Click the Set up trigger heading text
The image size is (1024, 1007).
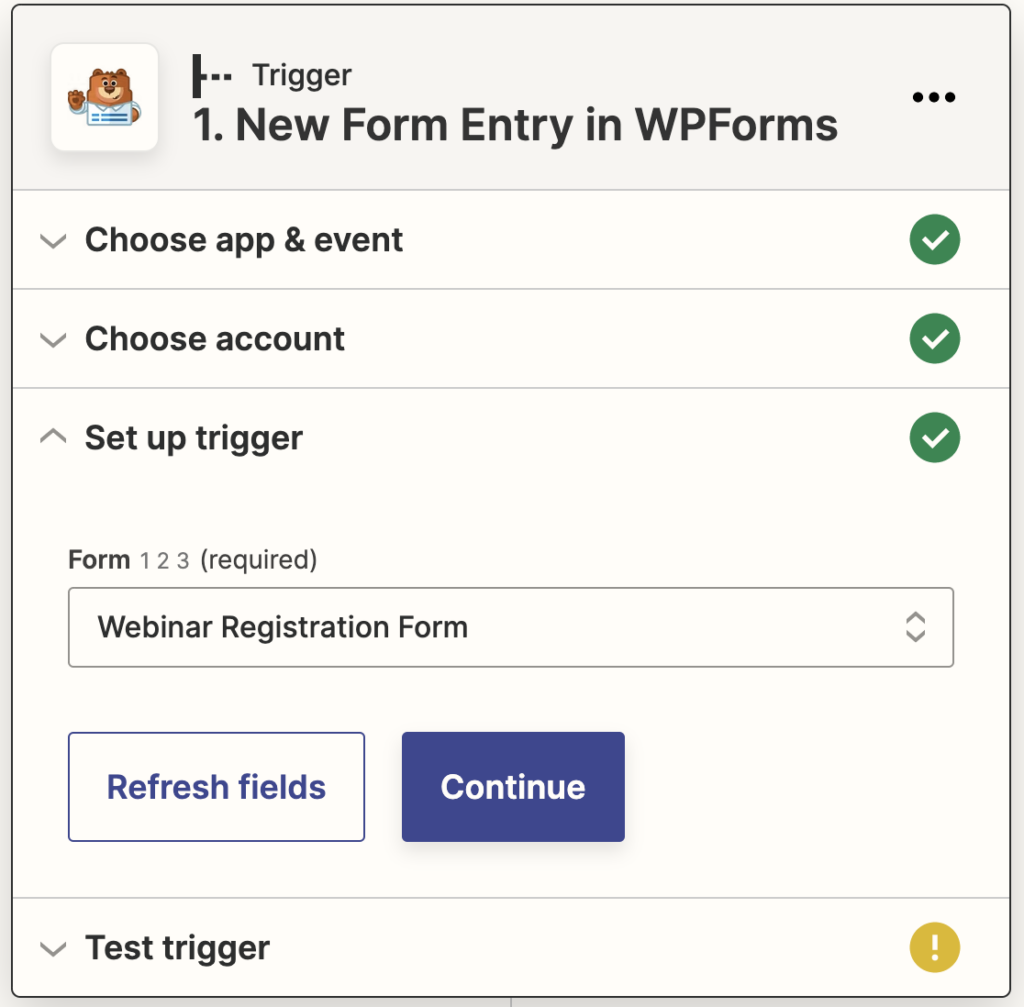tap(193, 437)
